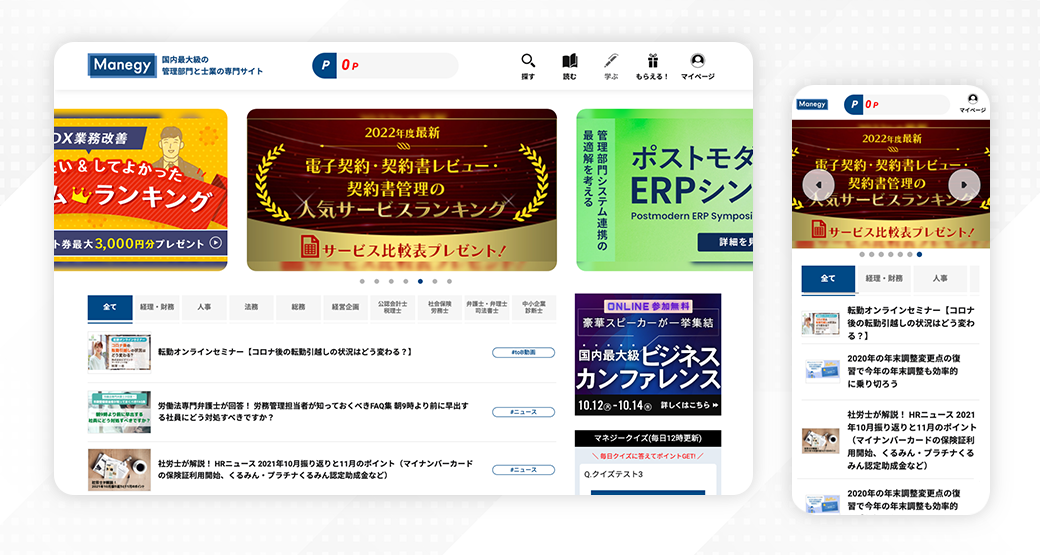Viewport: 1040px width, 555px height.
Task: Switch to the 総務 tab
Action: [x=298, y=308]
